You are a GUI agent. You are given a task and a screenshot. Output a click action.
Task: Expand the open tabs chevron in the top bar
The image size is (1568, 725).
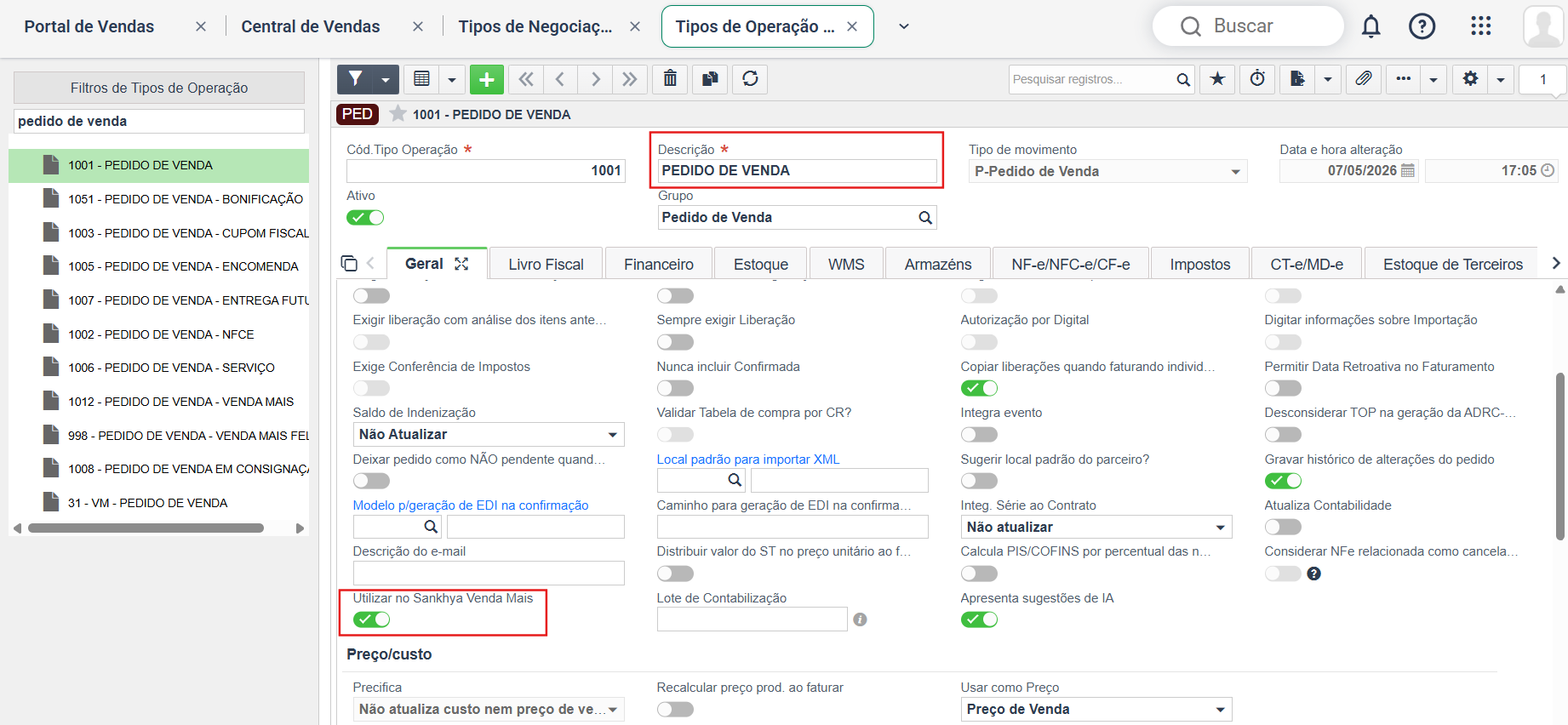coord(904,26)
